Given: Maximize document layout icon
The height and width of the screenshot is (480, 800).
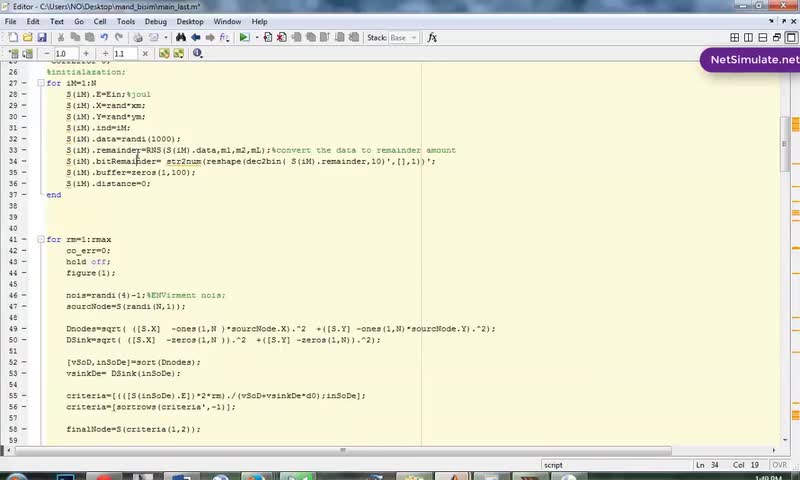Looking at the screenshot, I should click(x=791, y=37).
